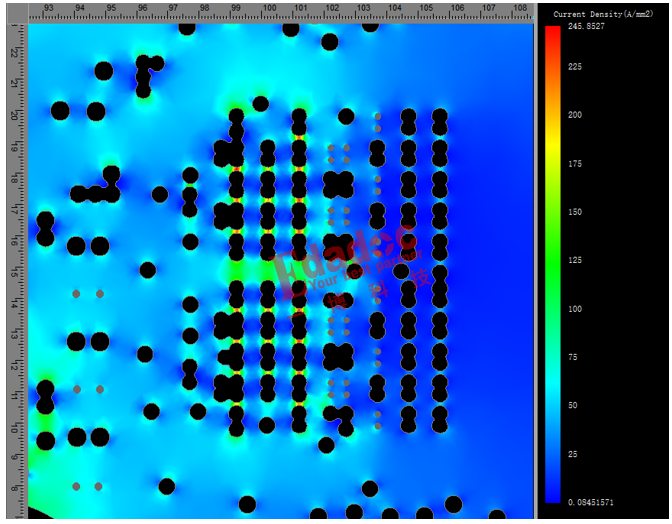672x524 pixels.
Task: Click the 75 legend tick label
Action: 572,357
